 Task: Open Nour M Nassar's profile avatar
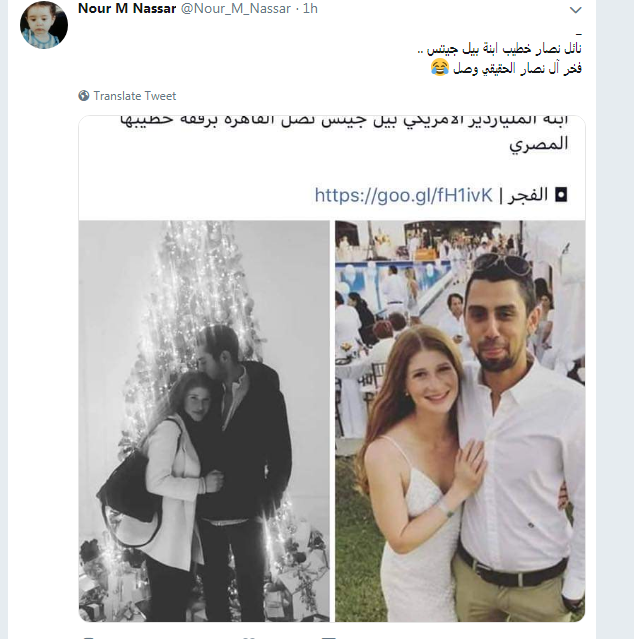coord(44,25)
